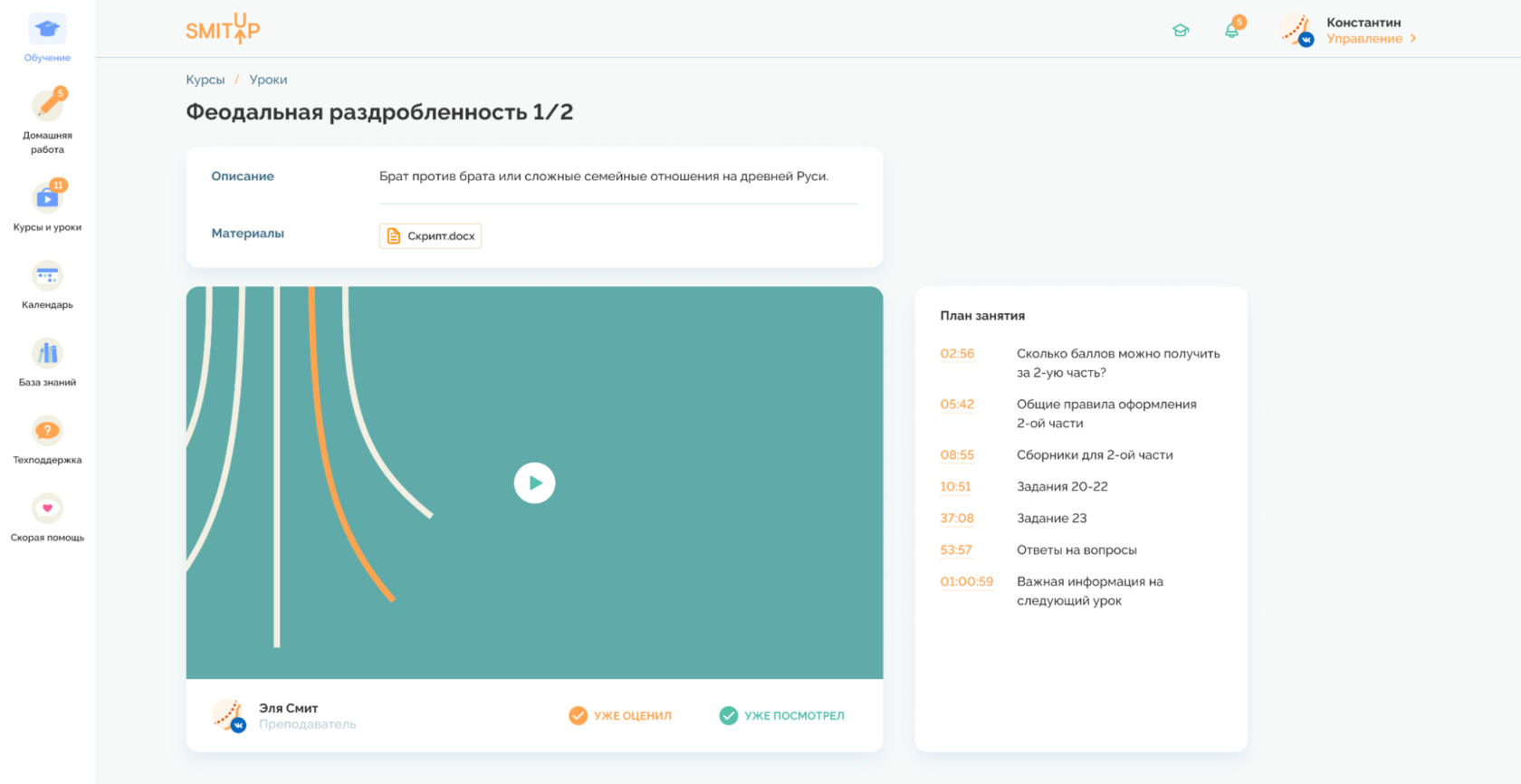The image size is (1521, 784).
Task: Click the graduation cap header icon
Action: (1181, 31)
